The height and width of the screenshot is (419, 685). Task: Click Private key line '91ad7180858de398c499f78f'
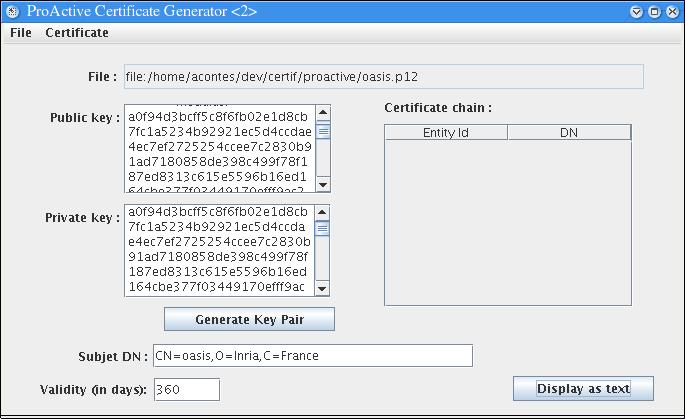pos(218,256)
